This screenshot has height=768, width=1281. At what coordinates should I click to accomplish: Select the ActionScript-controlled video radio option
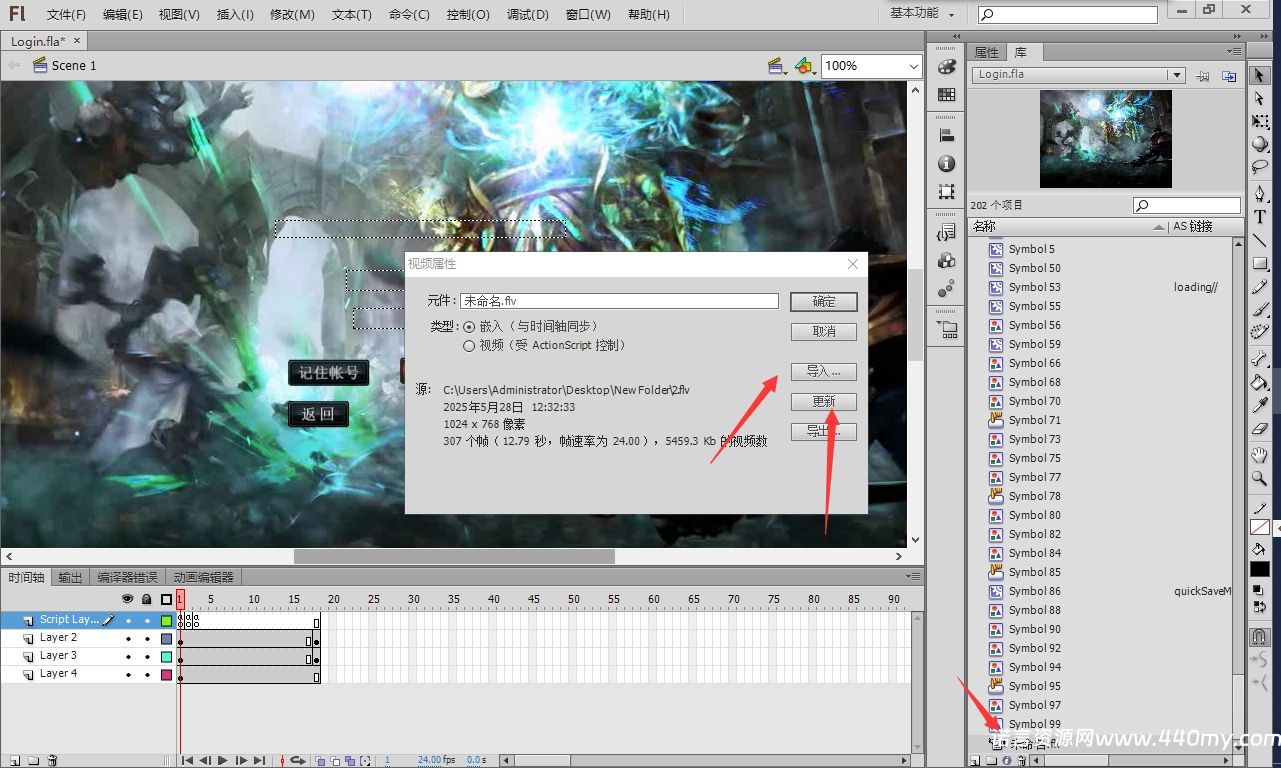tap(469, 346)
